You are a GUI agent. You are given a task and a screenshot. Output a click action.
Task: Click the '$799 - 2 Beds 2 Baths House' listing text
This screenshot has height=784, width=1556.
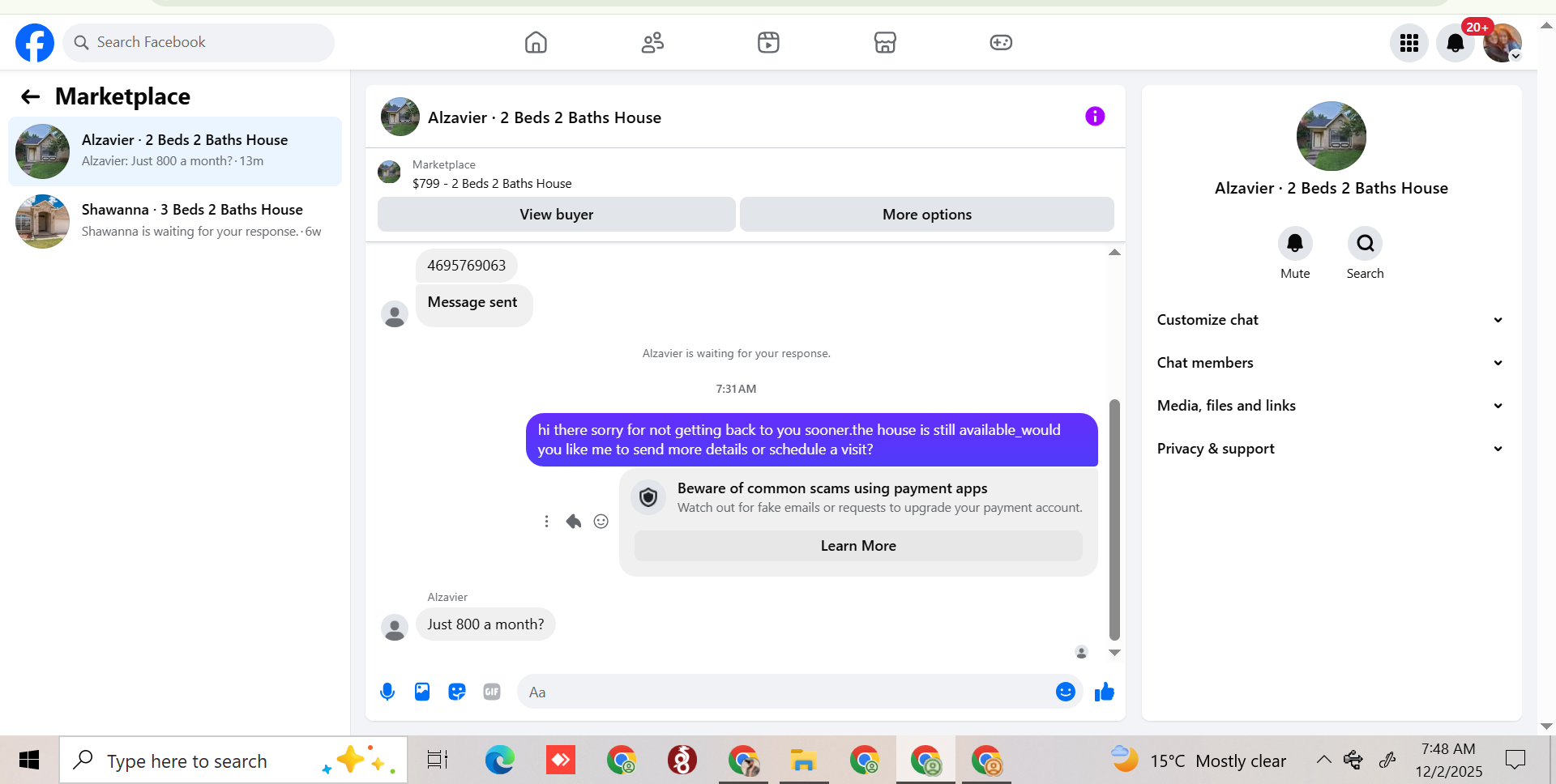(492, 184)
